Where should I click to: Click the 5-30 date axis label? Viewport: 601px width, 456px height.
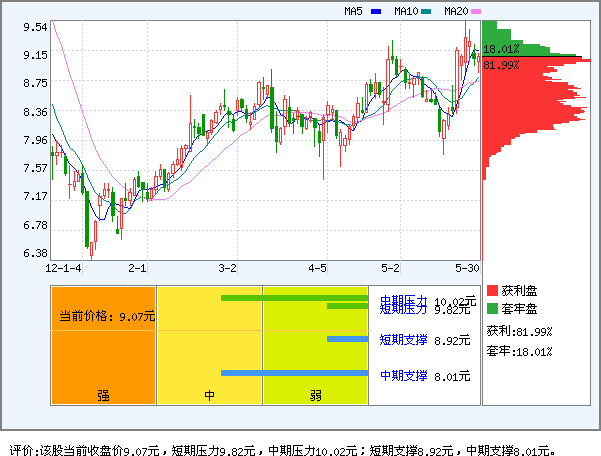(x=466, y=268)
